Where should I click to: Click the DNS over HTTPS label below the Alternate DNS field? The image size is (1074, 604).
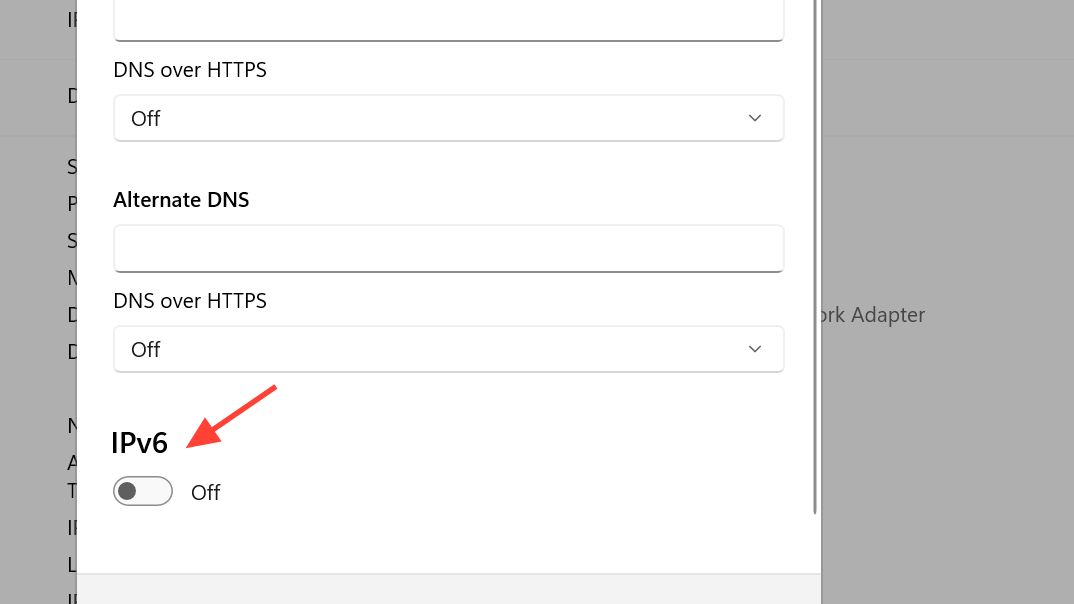(190, 301)
